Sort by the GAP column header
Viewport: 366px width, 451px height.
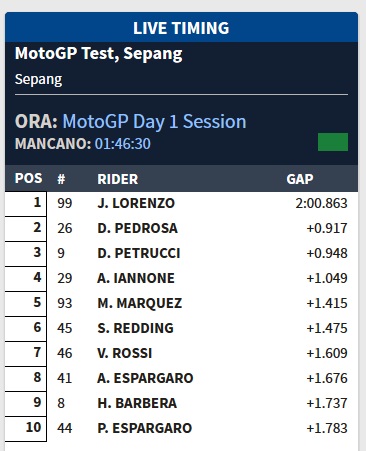[x=300, y=179]
